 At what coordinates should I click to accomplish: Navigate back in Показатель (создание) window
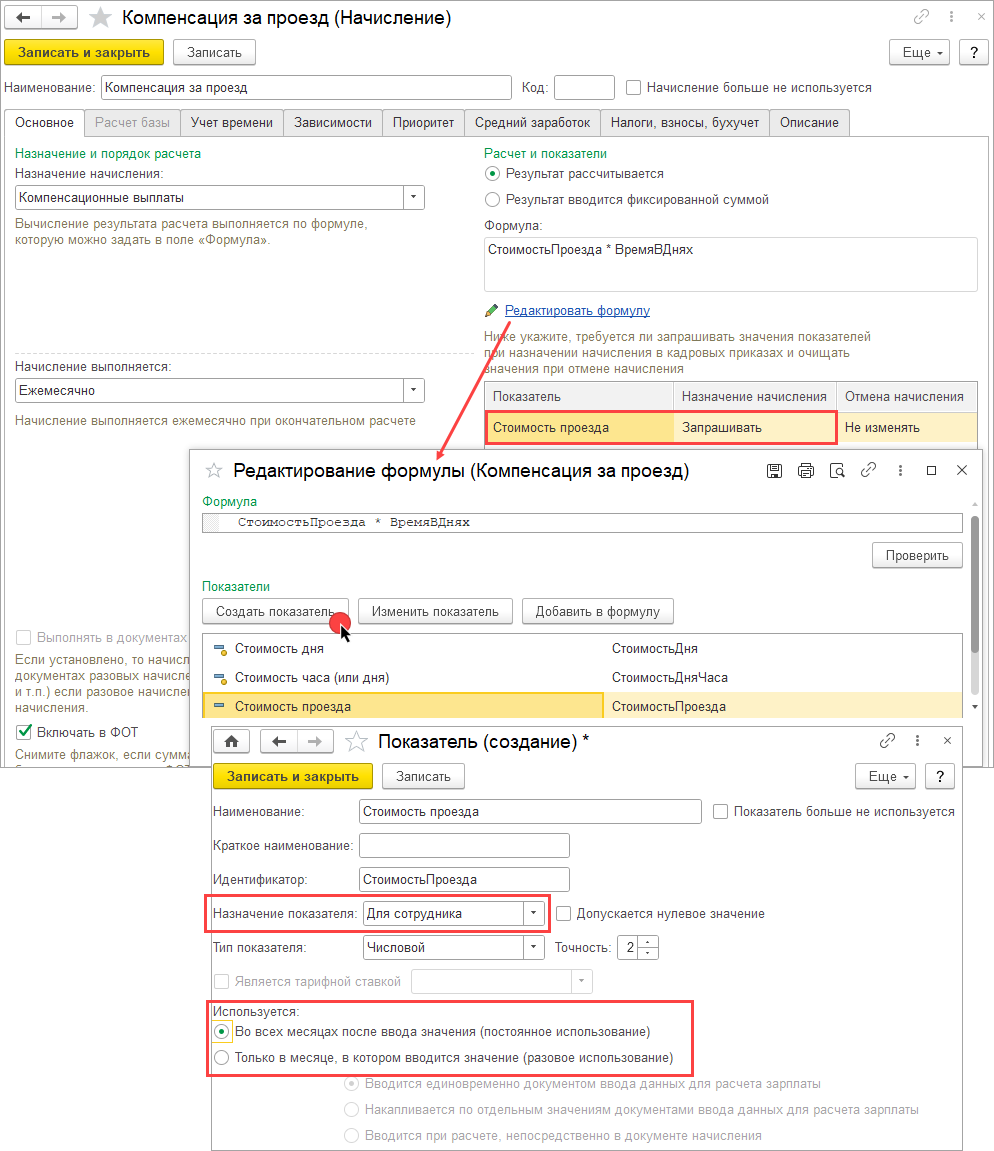click(279, 741)
